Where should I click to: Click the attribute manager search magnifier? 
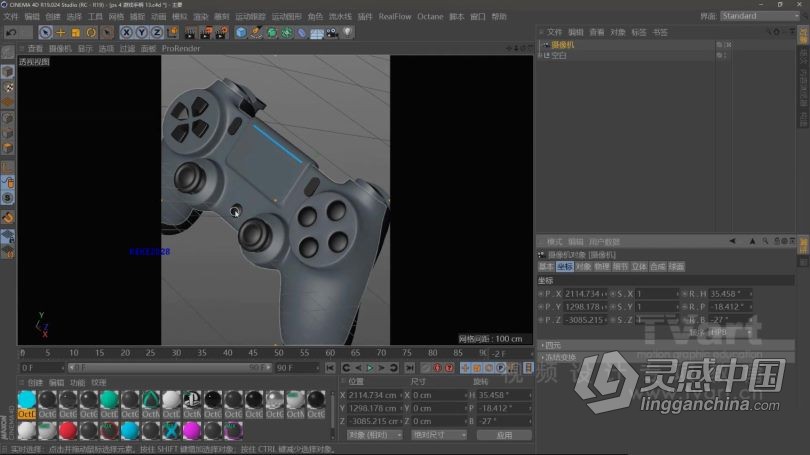tap(765, 241)
